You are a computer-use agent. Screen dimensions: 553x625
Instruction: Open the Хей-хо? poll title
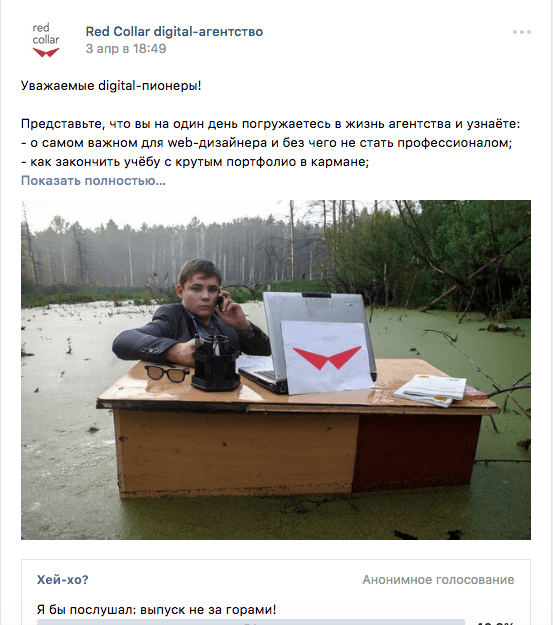click(x=63, y=579)
